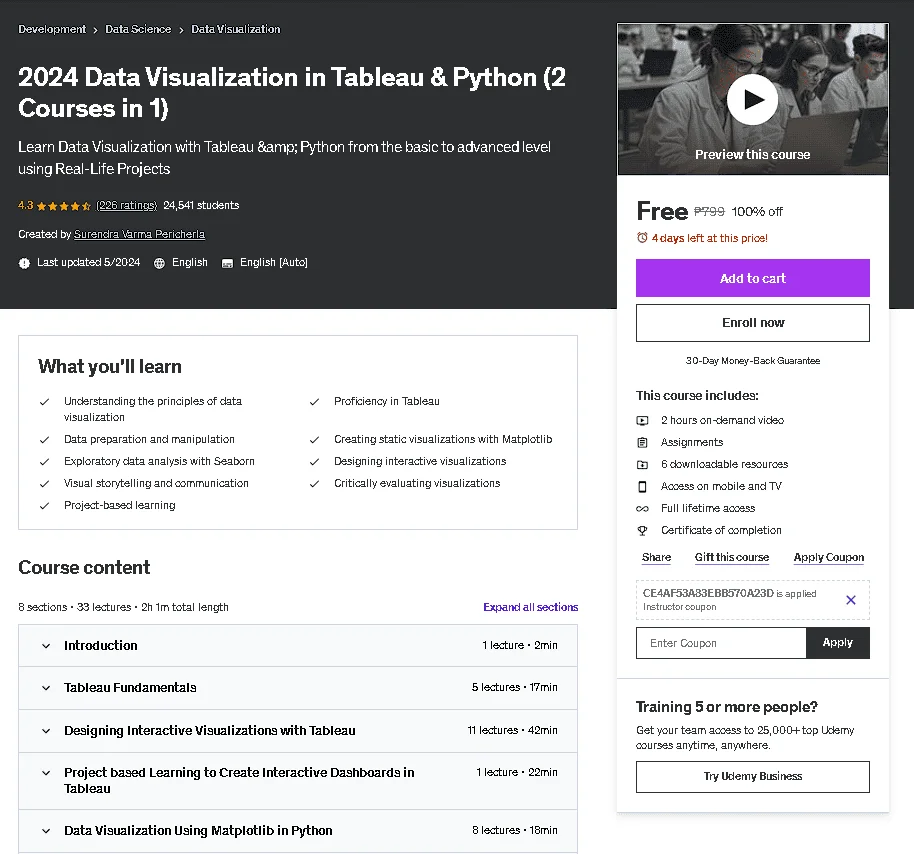Click checkmark beside Creating static visualizations with Matplotlib
Viewport: 914px width, 854px height.
[314, 440]
